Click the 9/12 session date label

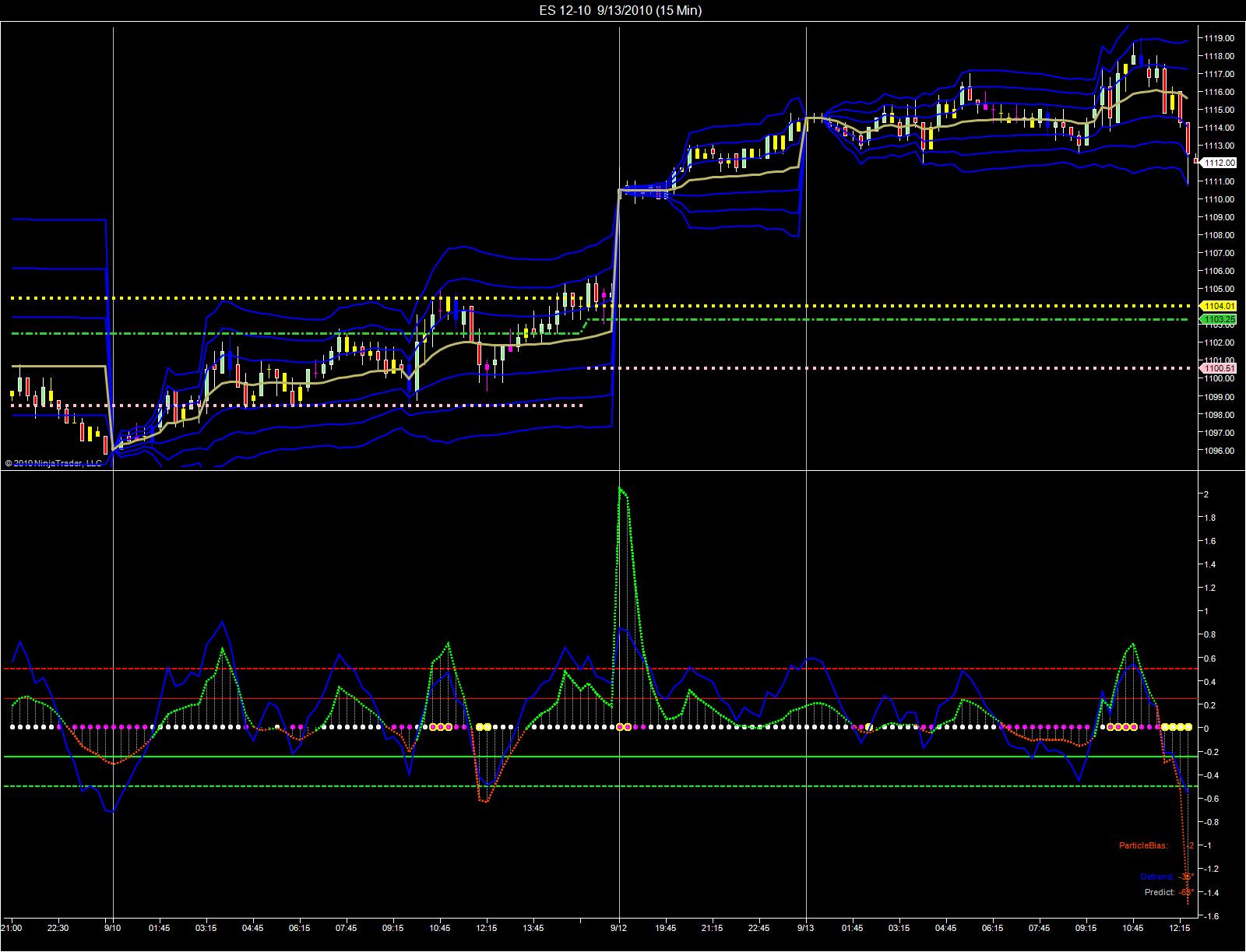click(619, 929)
